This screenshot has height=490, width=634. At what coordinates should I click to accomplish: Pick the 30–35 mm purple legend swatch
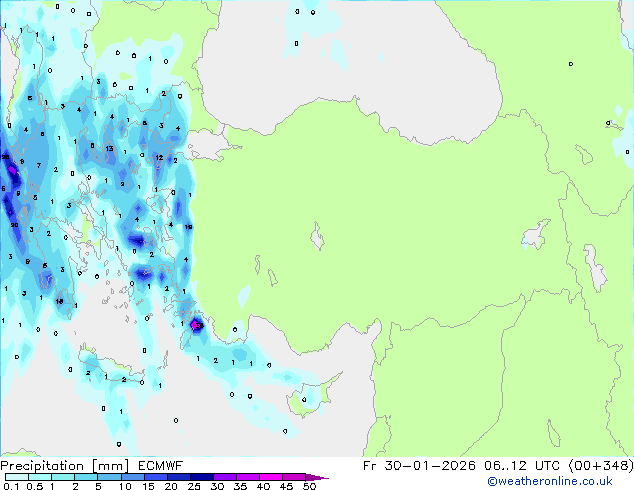tap(225, 477)
